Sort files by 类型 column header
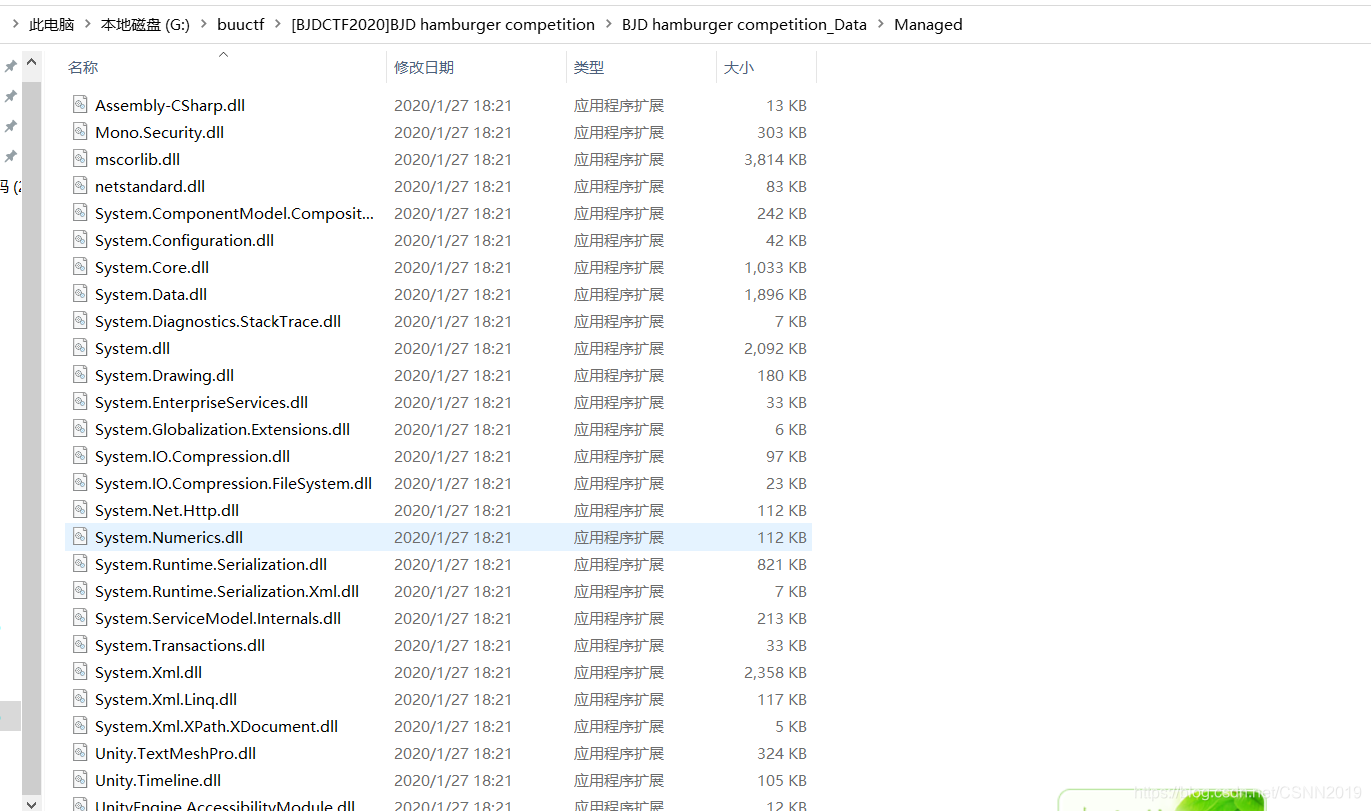Image resolution: width=1371 pixels, height=811 pixels. point(589,67)
